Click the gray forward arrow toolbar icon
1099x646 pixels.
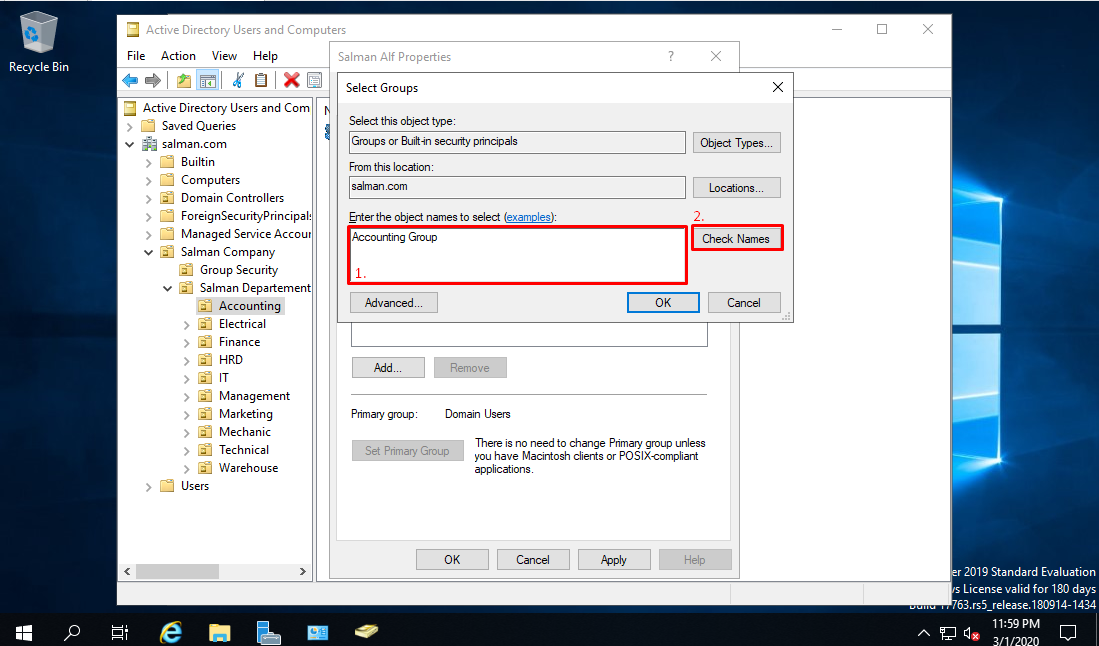click(153, 81)
